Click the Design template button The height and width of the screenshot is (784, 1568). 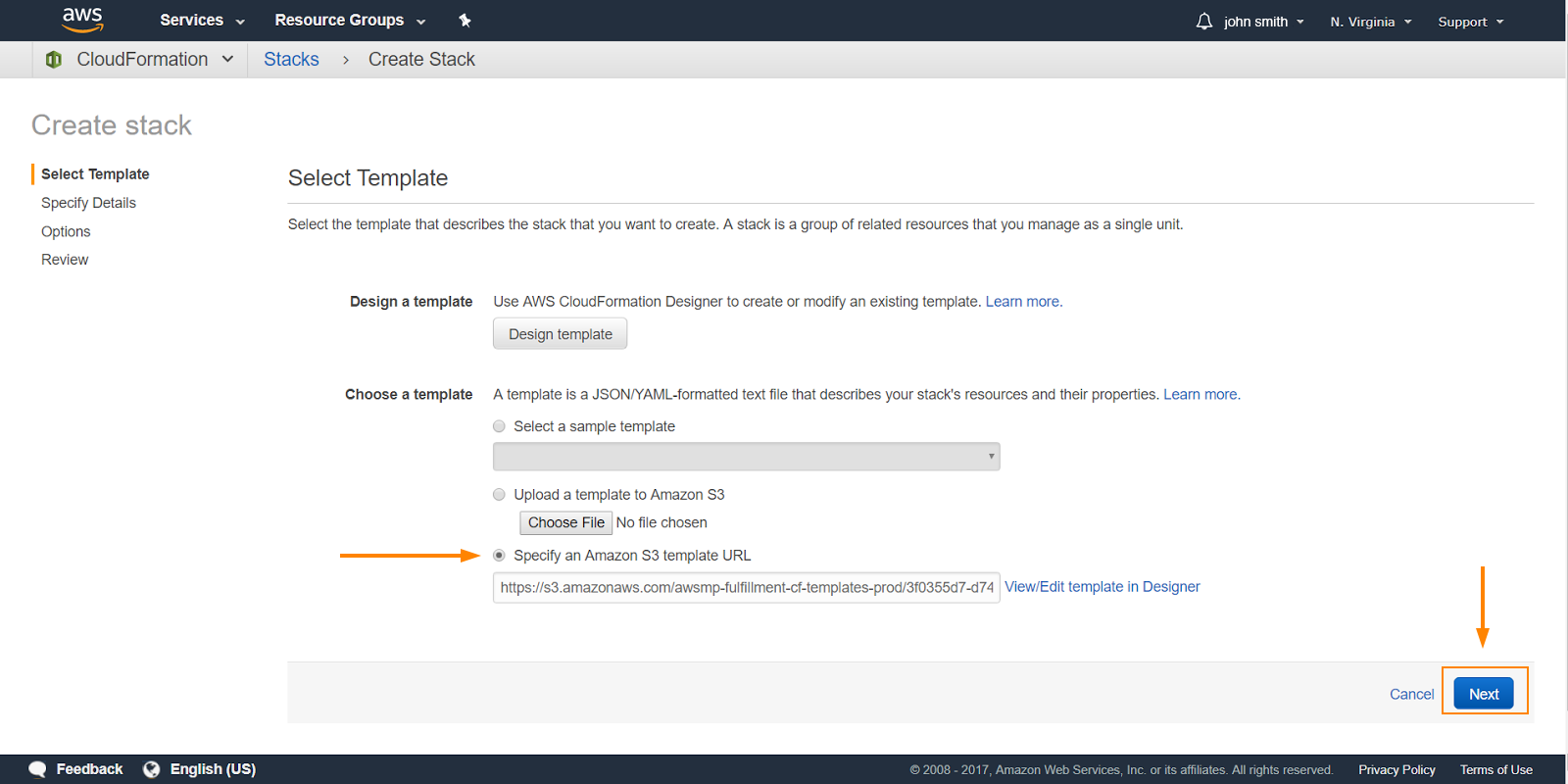click(x=561, y=334)
